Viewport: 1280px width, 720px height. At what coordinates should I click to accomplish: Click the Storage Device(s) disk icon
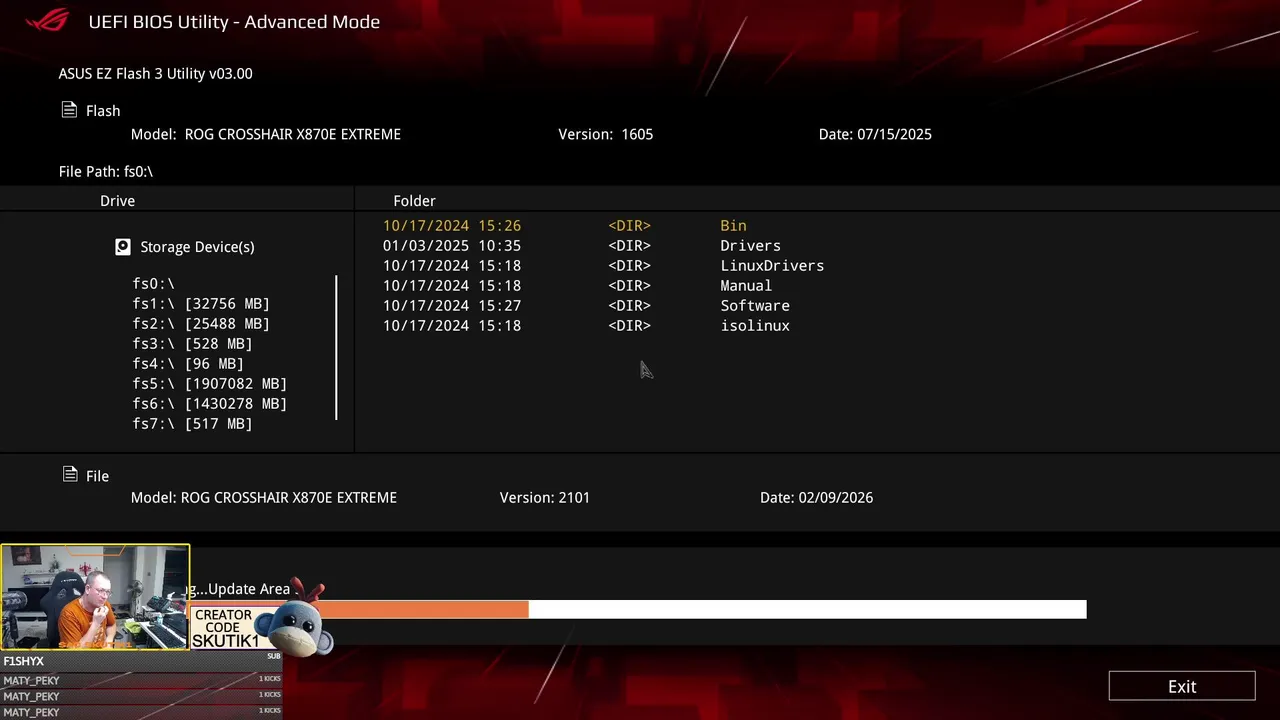pos(123,246)
